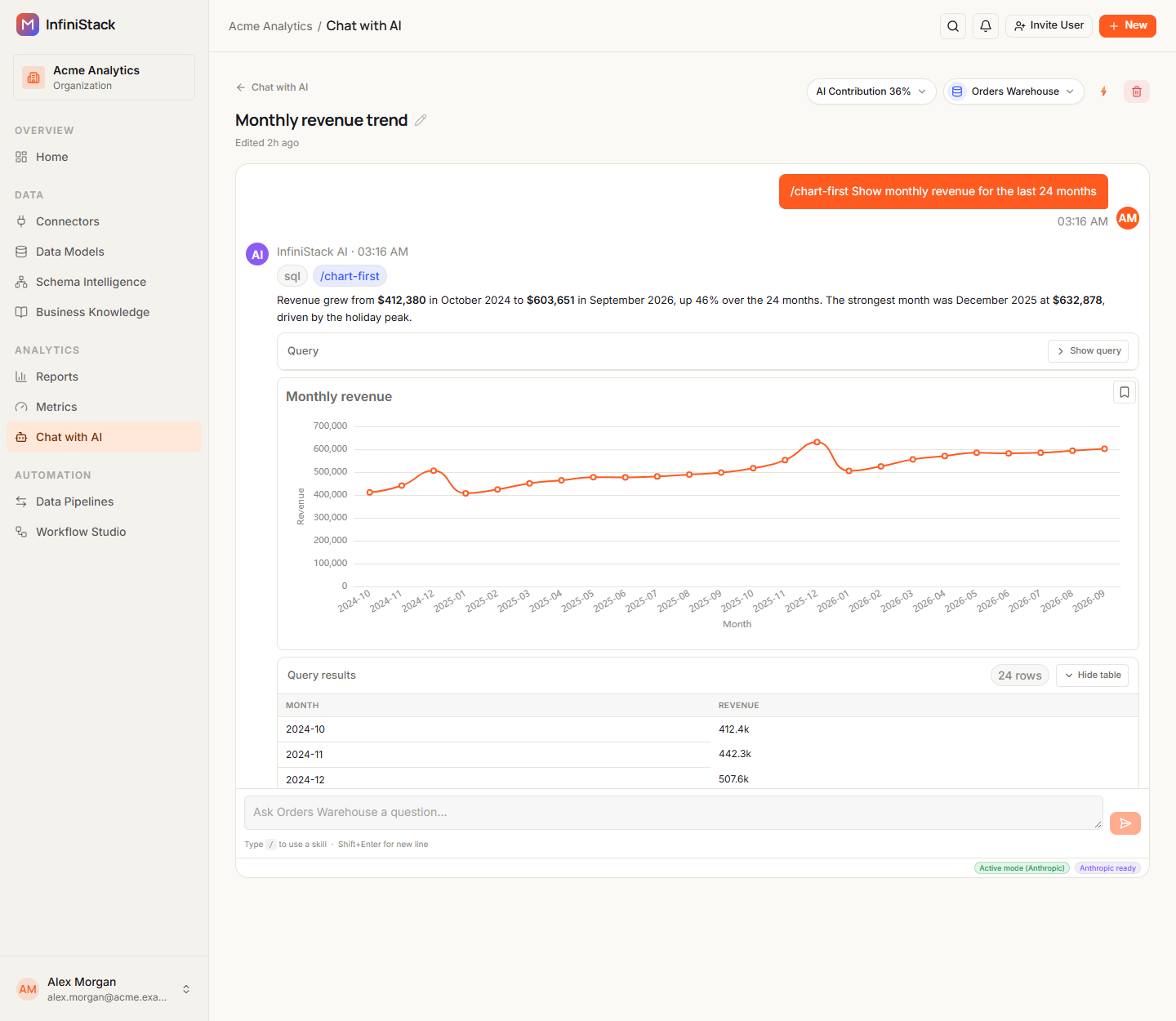Open Connectors in the sidebar
Screen dimensions: 1176x1021
coord(104,221)
